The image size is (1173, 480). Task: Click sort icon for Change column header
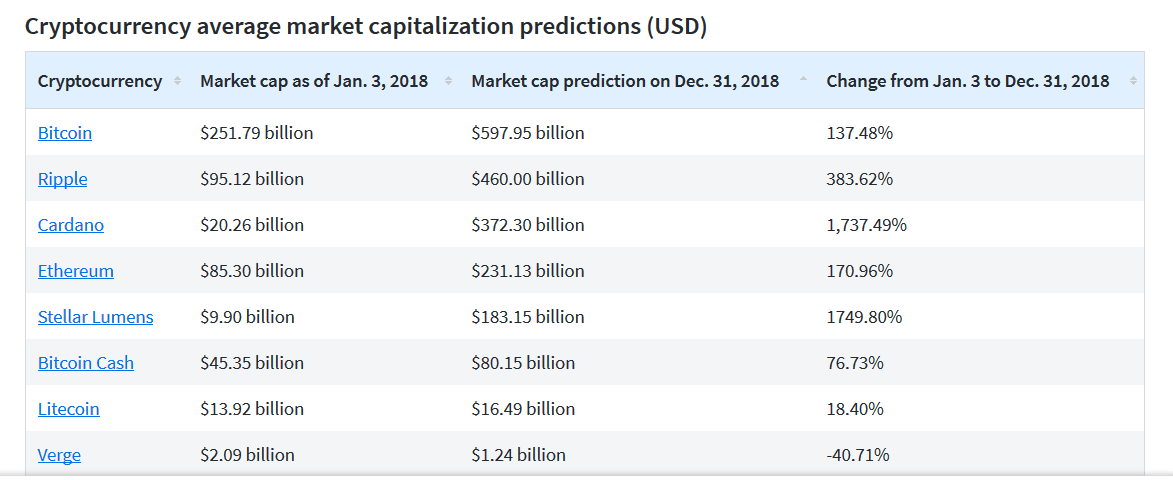click(x=1133, y=81)
